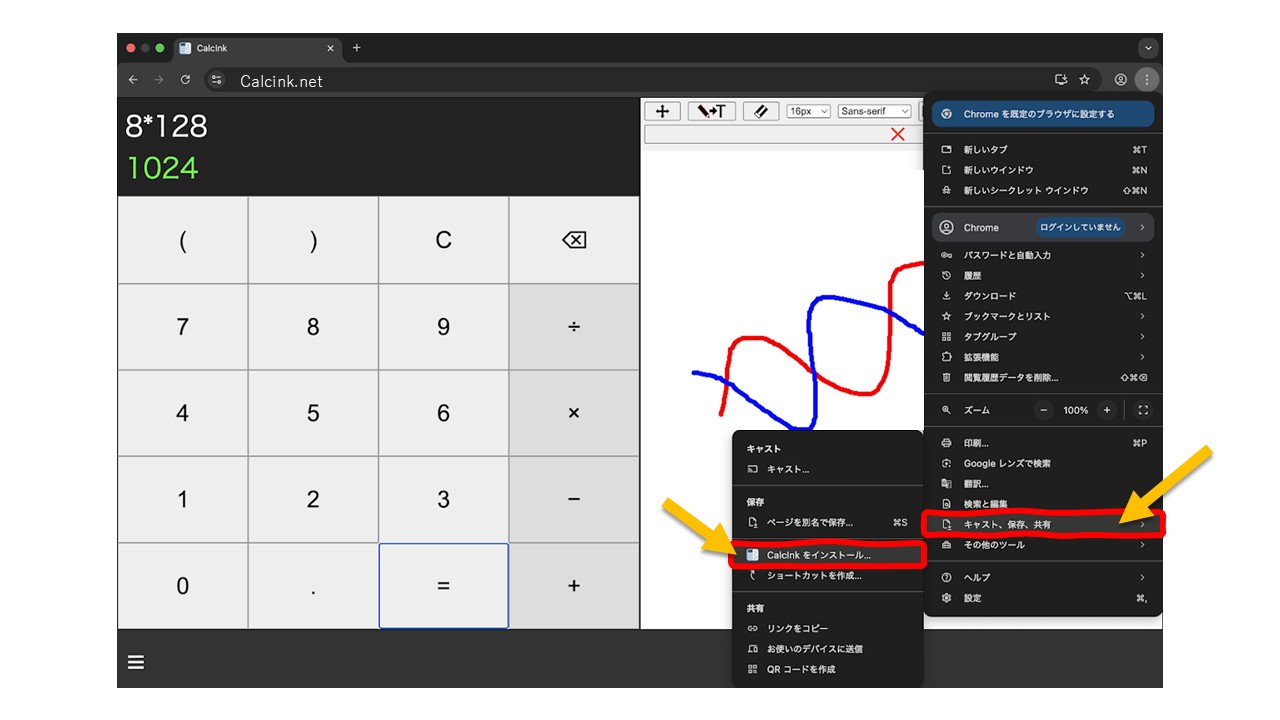Screen dimensions: 1280x720
Task: Click the Chrome three-dot menu button
Action: [x=1147, y=80]
